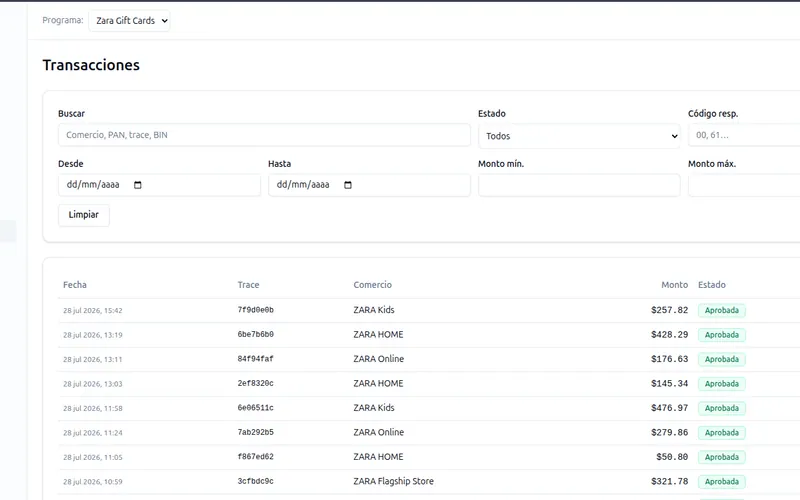Select trace f867ed62
This screenshot has height=500, width=800.
pos(256,457)
